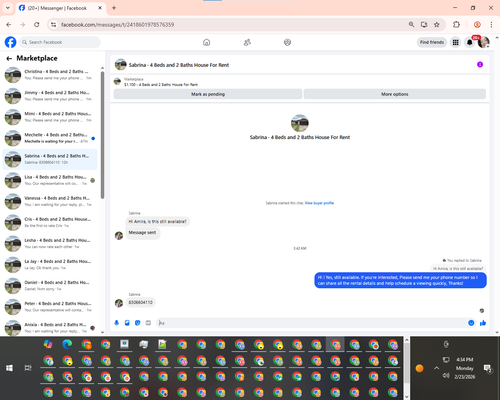500x400 pixels.
Task: Open the Windows Start menu
Action: [x=9, y=368]
